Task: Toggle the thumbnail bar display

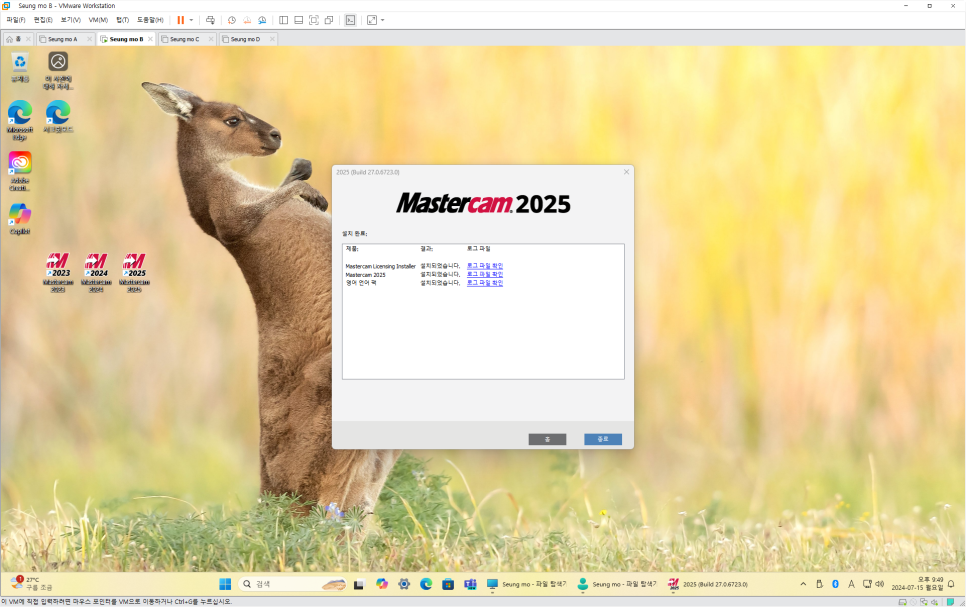Action: click(298, 19)
